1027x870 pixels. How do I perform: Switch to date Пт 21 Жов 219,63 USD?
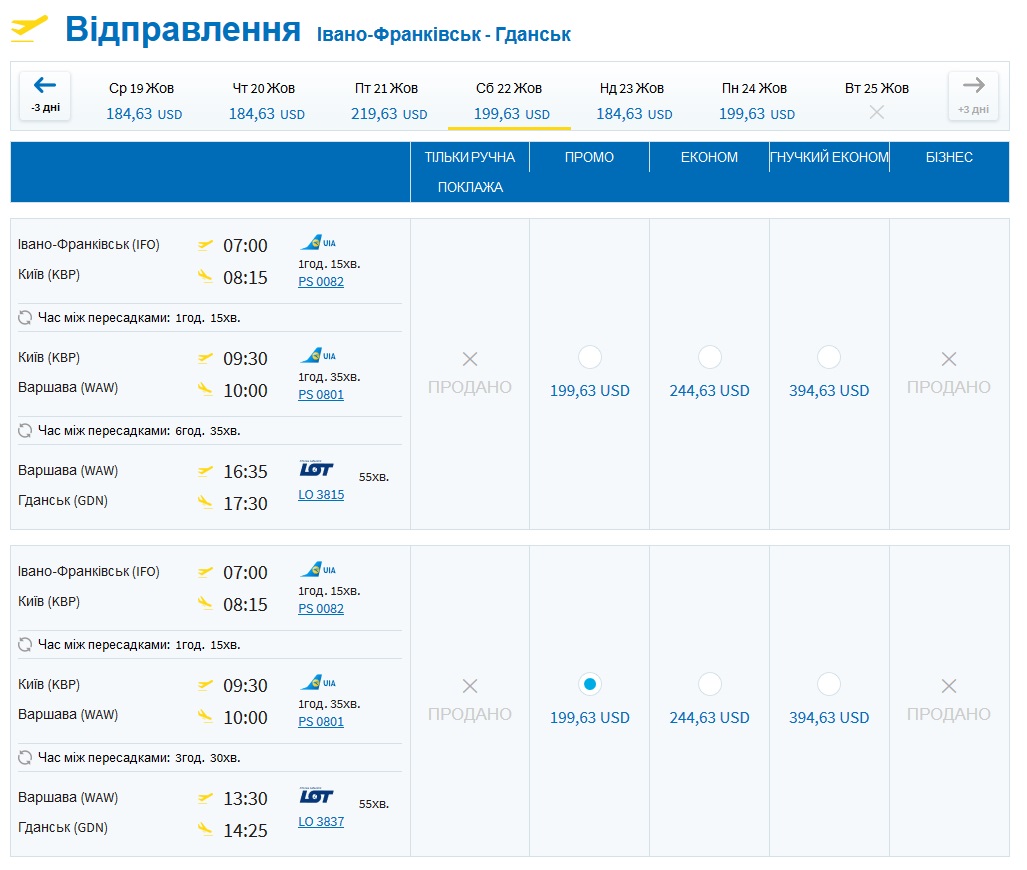pos(388,100)
